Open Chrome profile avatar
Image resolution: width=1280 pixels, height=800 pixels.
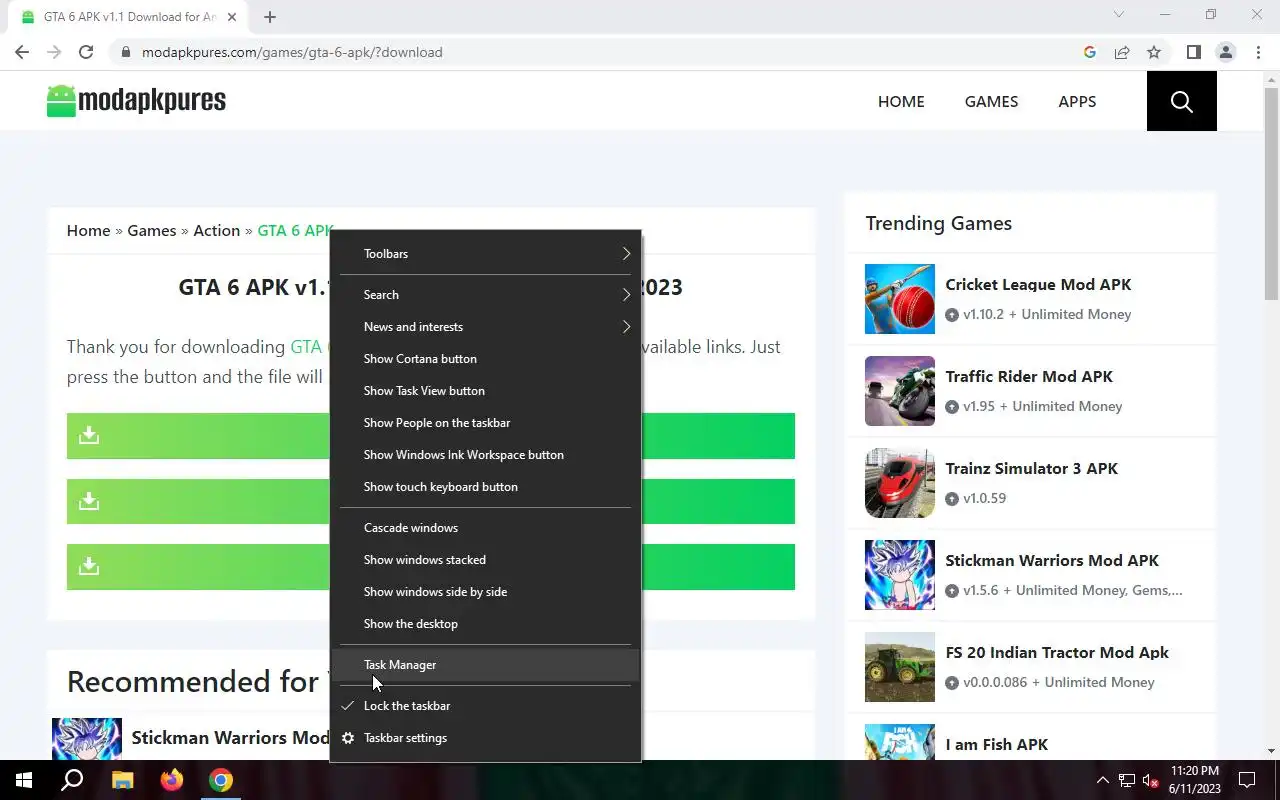click(1225, 52)
